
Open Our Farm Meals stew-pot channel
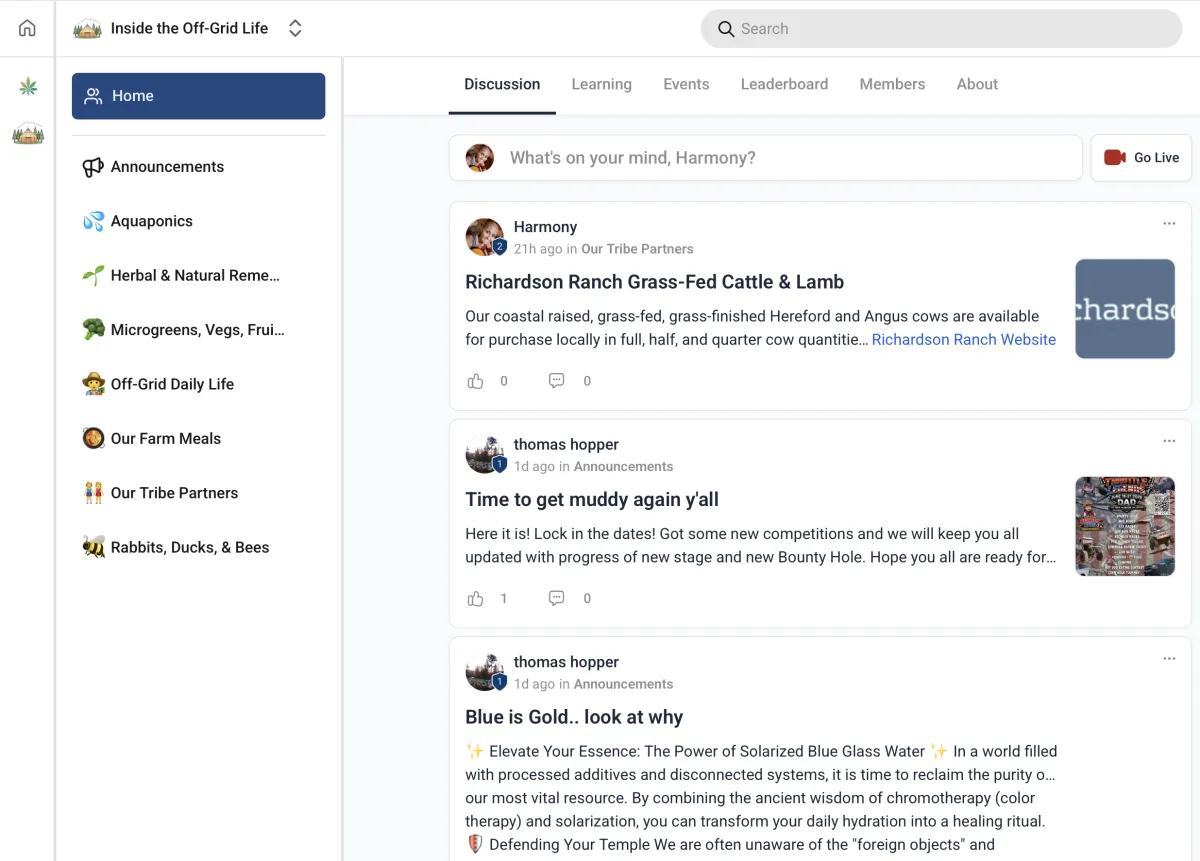pyautogui.click(x=165, y=438)
